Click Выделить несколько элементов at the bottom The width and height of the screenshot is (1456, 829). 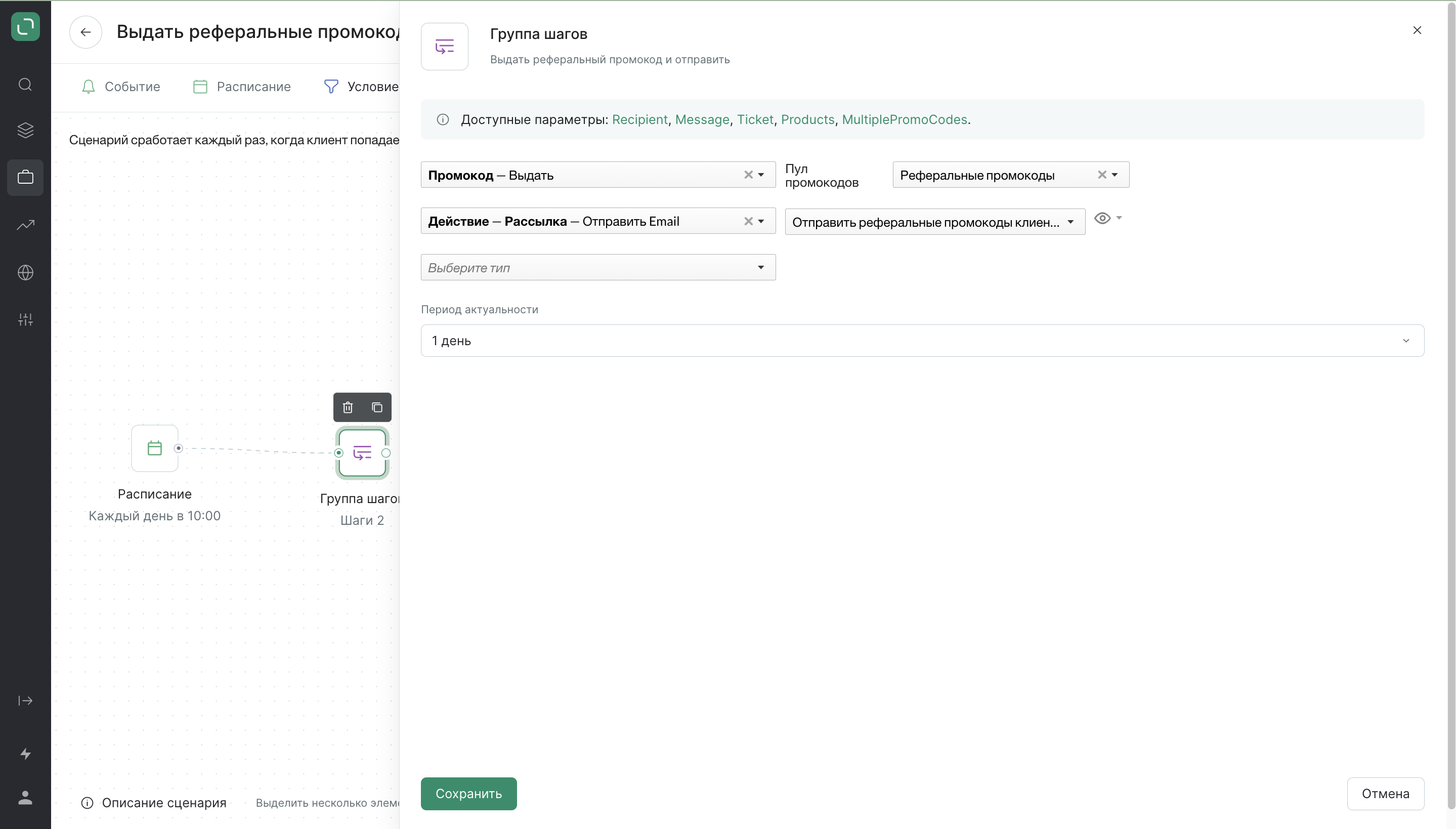point(328,803)
